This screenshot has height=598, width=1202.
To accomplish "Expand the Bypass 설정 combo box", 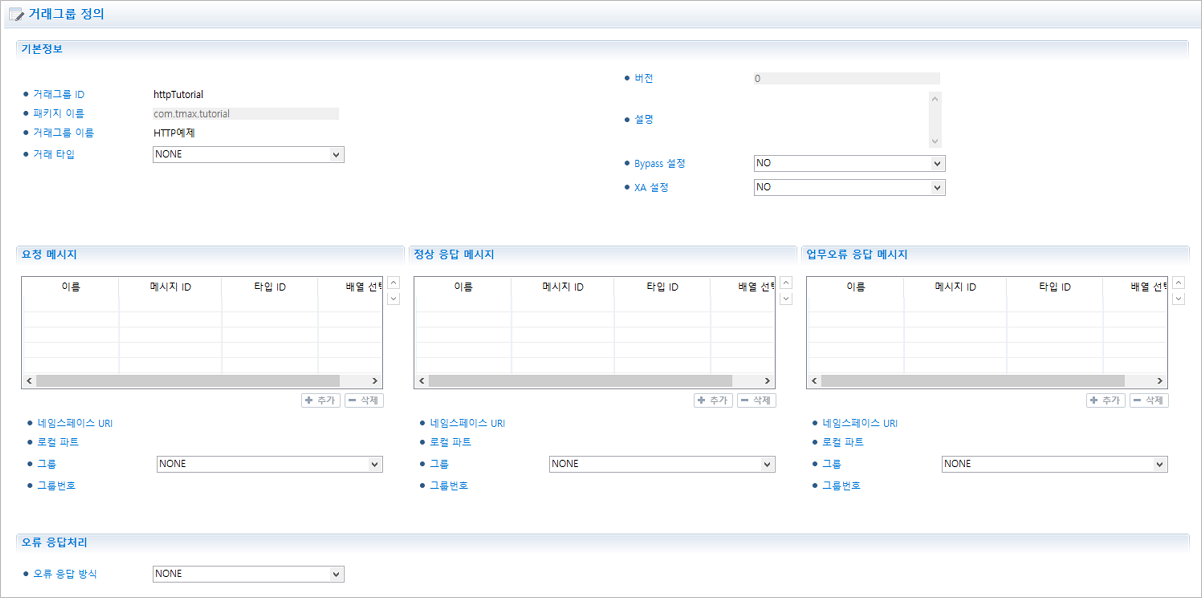I will coord(848,163).
